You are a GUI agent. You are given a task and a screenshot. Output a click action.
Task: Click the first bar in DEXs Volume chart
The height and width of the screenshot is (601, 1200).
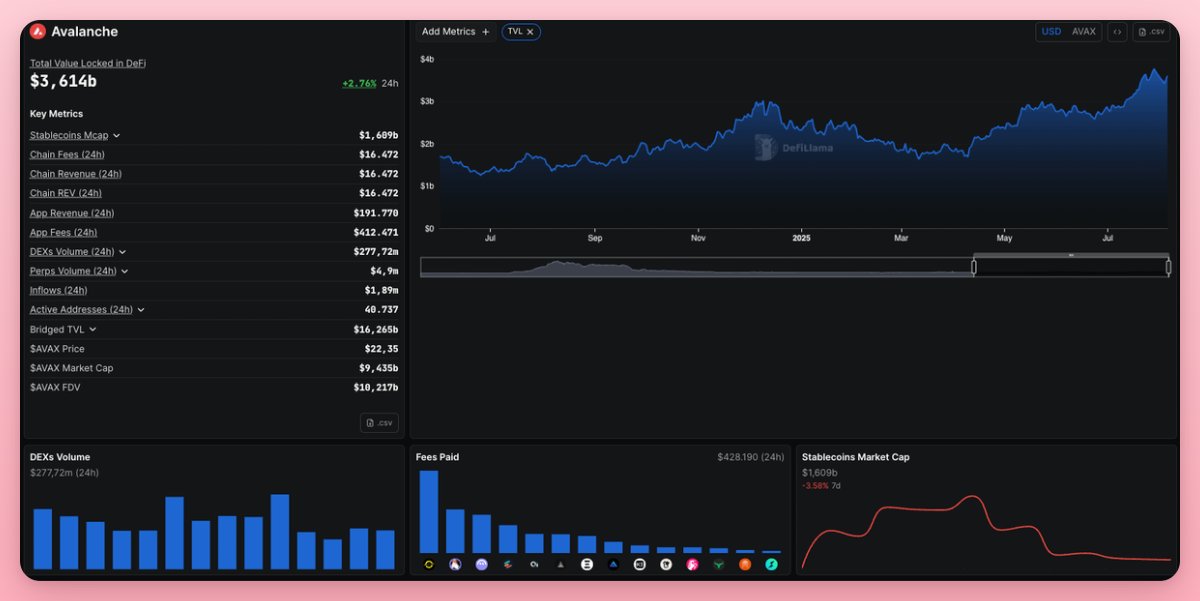click(x=43, y=539)
